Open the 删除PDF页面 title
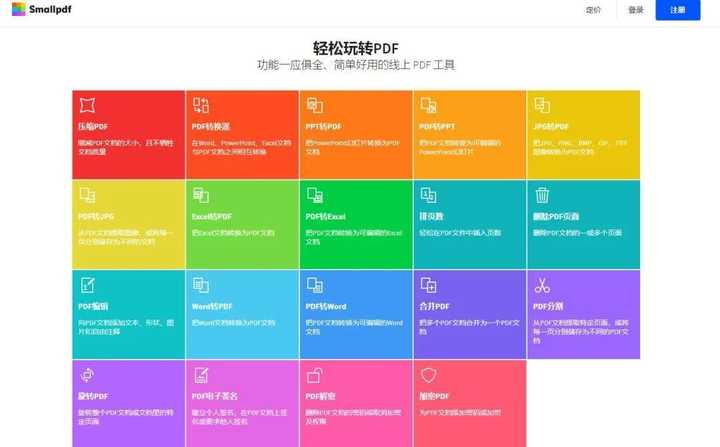This screenshot has width=720, height=447. (556, 216)
